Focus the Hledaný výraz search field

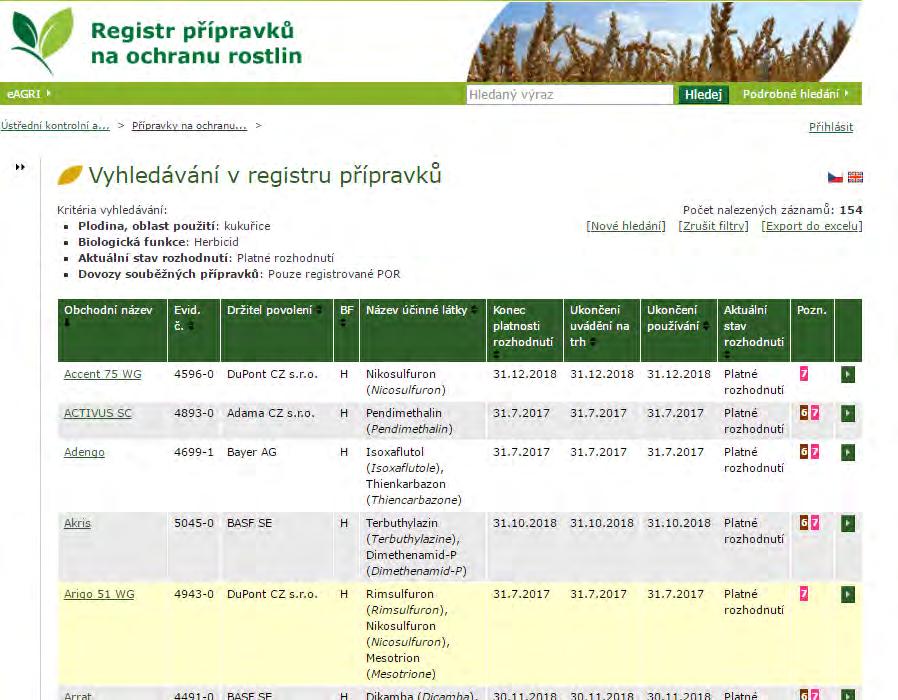[569, 95]
